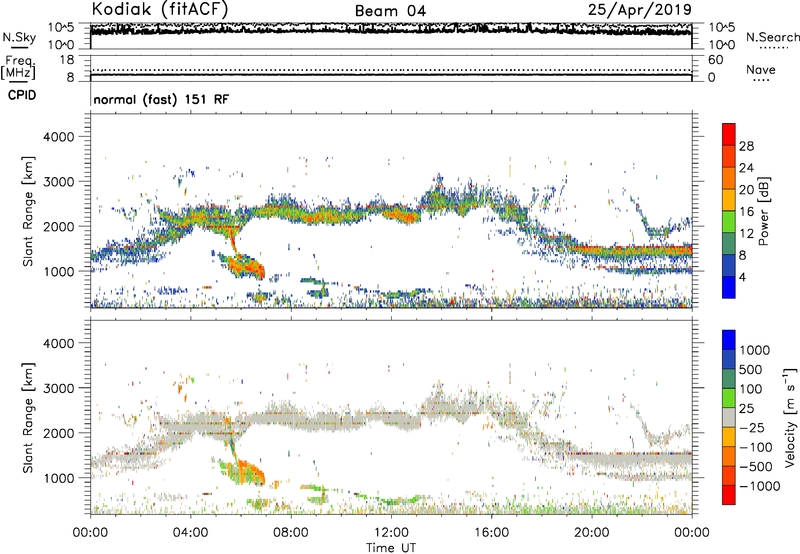800x554 pixels.
Task: Click the 20 value on Power colorbar
Action: (x=746, y=190)
